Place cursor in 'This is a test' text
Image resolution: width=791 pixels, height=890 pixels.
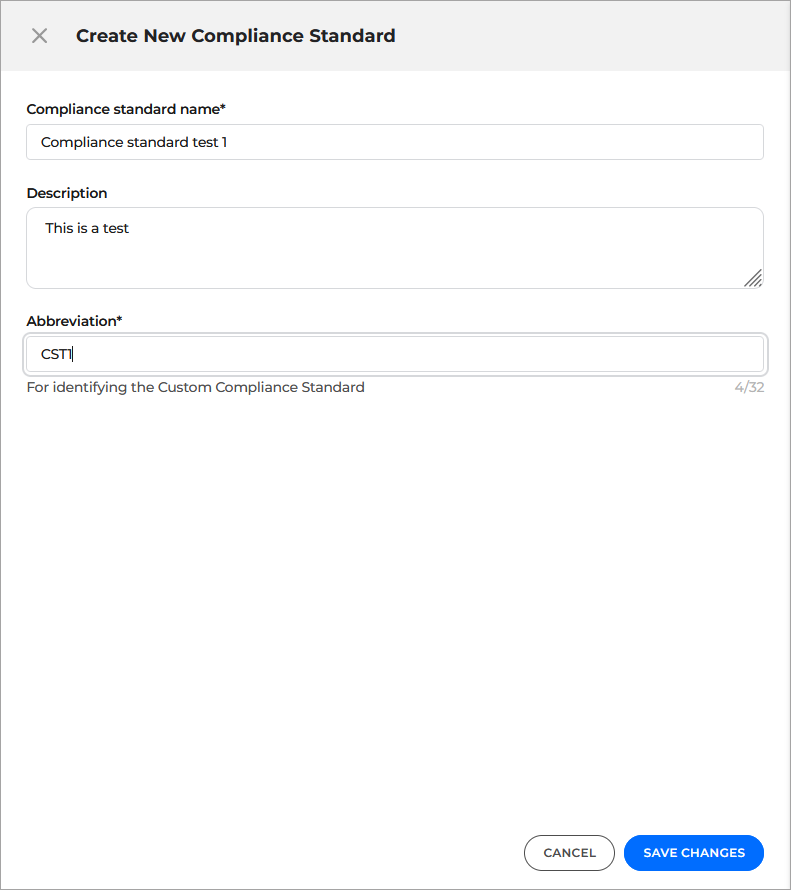coord(86,228)
